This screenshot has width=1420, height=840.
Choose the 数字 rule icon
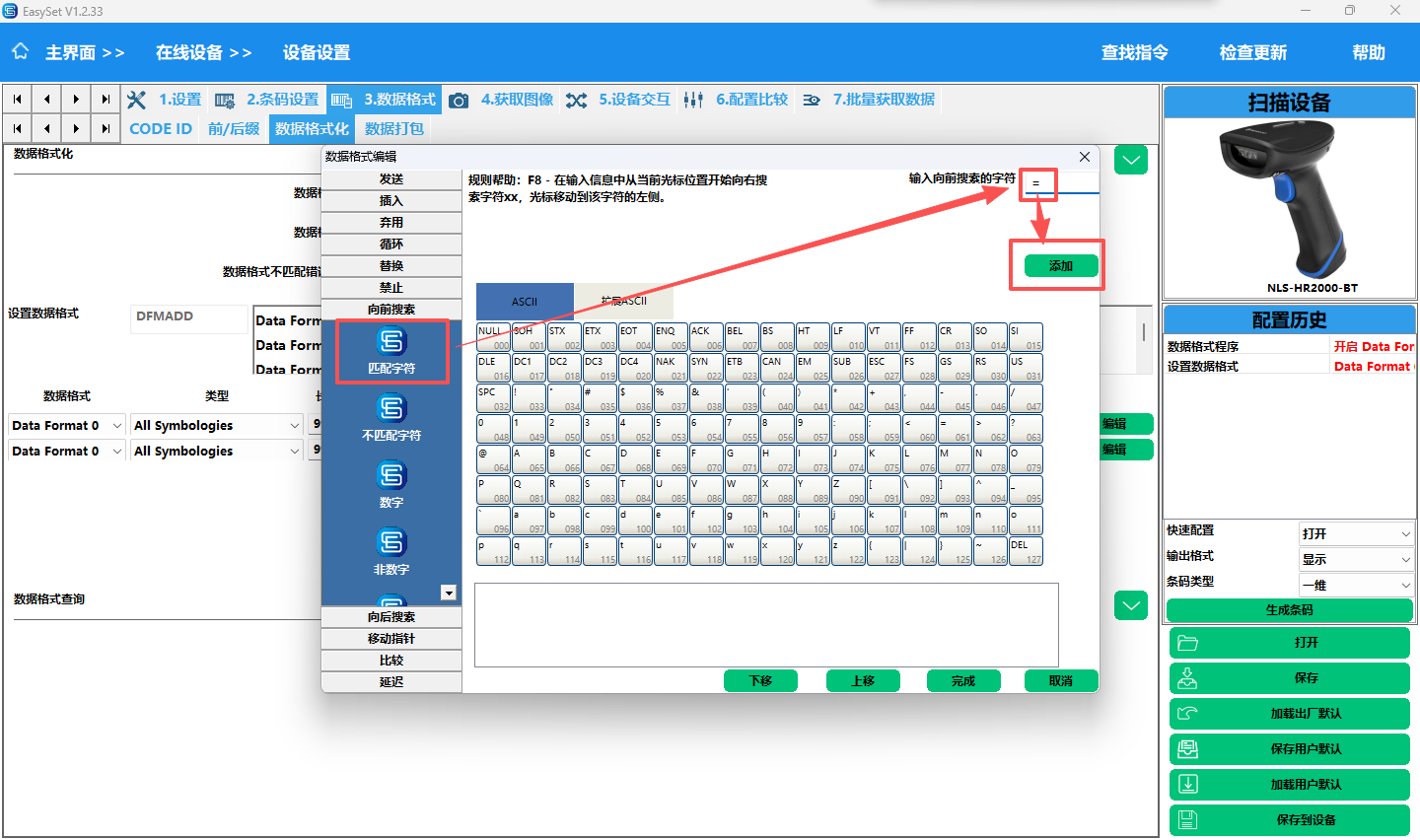[391, 476]
